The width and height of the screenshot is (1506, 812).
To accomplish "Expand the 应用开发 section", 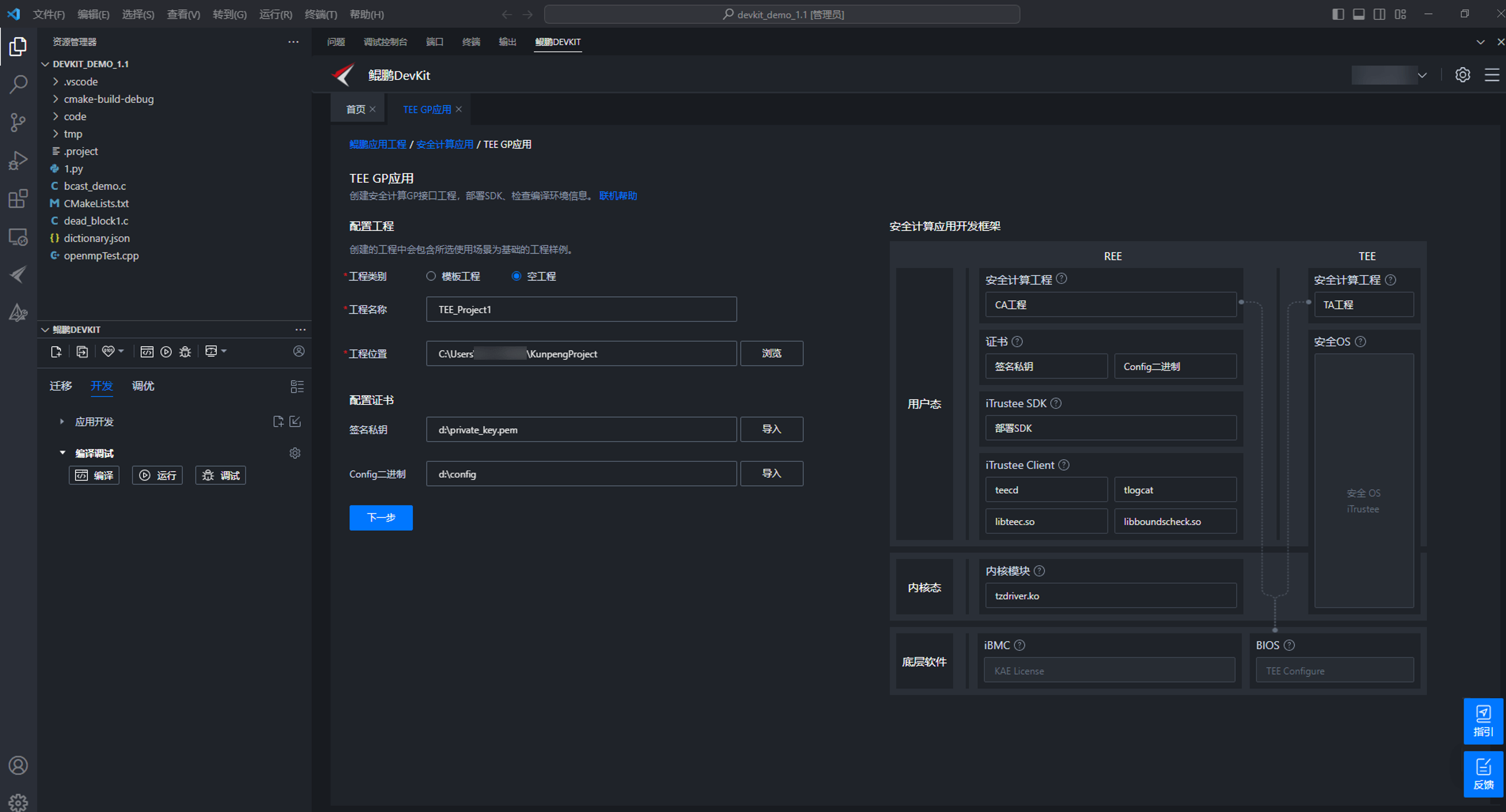I will point(62,422).
